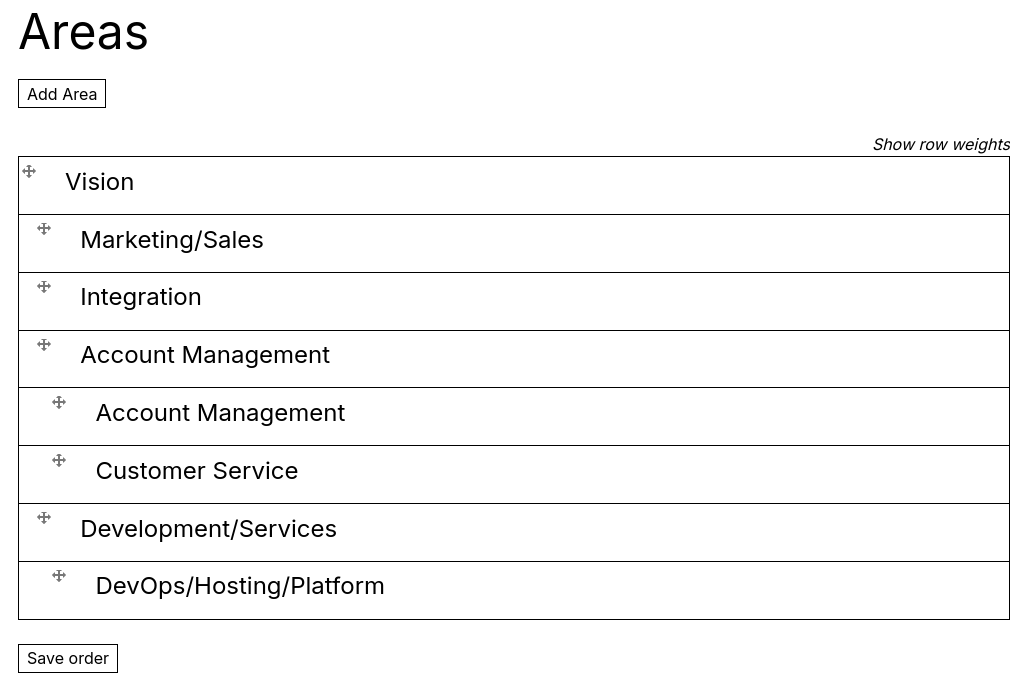Click the DevOps/Hosting/Platform drag handle
This screenshot has width=1034, height=693.
[x=59, y=576]
